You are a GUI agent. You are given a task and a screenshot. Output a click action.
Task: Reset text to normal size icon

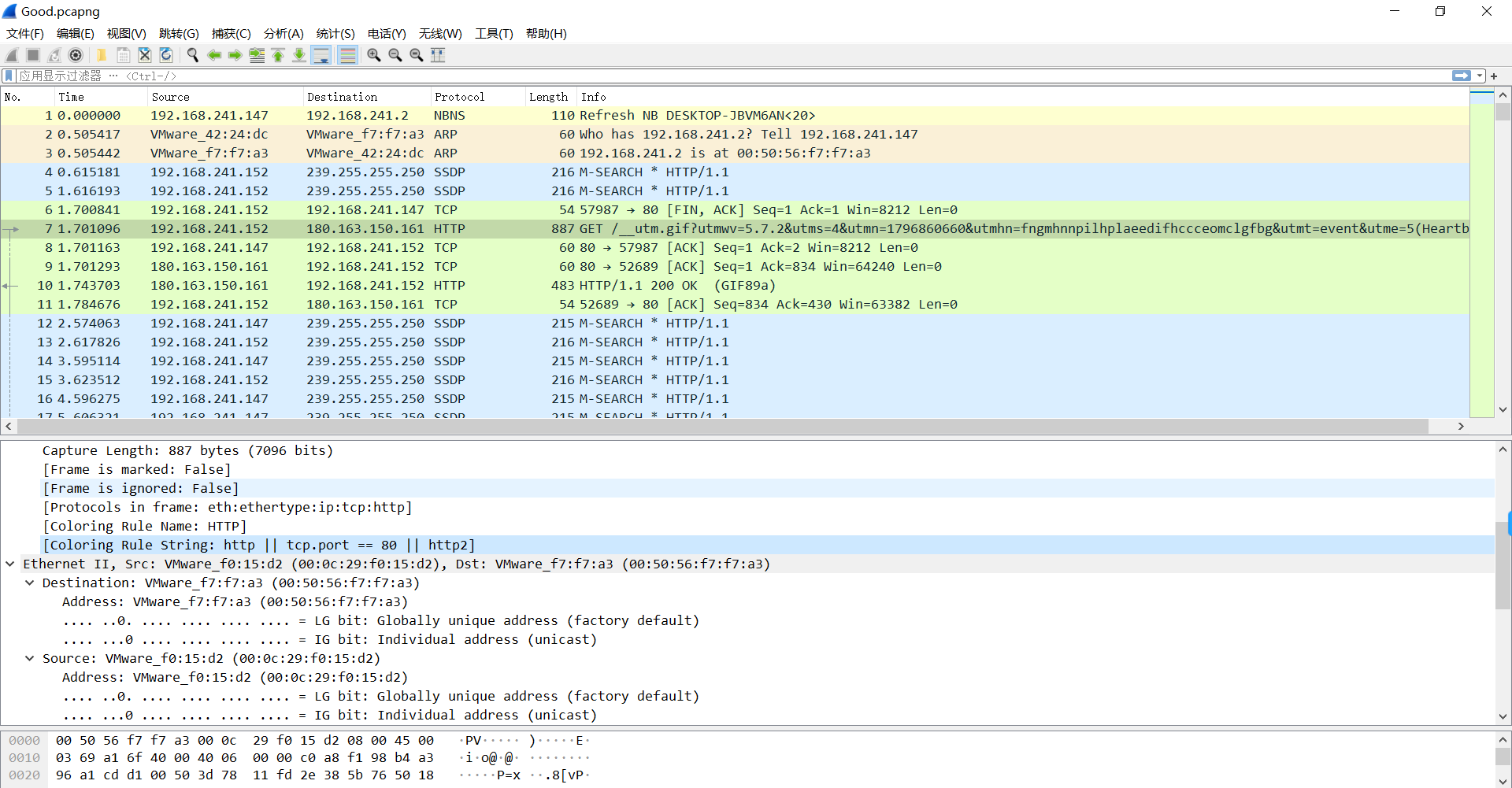pyautogui.click(x=417, y=55)
